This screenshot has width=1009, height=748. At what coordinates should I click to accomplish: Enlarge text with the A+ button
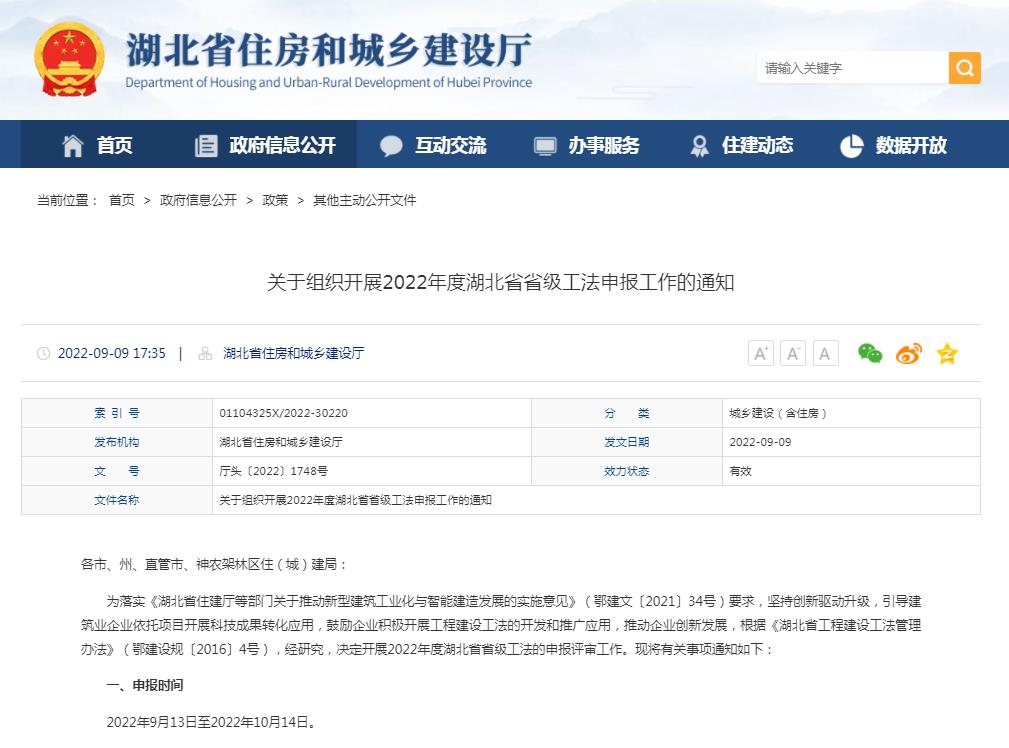pyautogui.click(x=761, y=352)
